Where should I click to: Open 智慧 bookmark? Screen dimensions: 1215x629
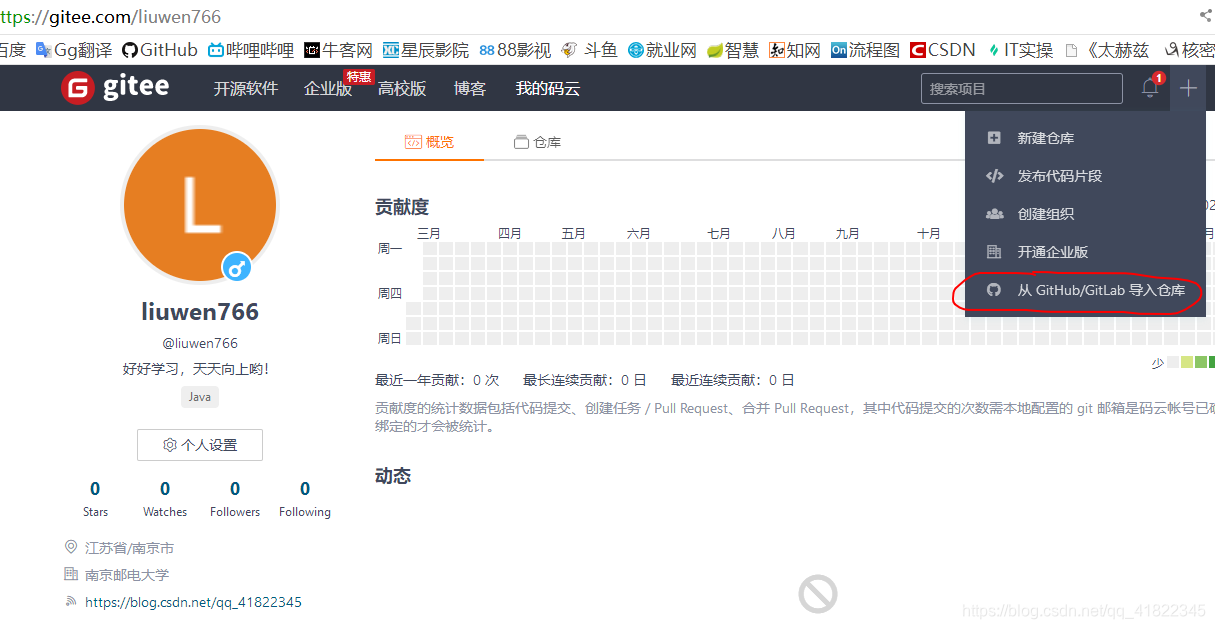click(x=733, y=50)
